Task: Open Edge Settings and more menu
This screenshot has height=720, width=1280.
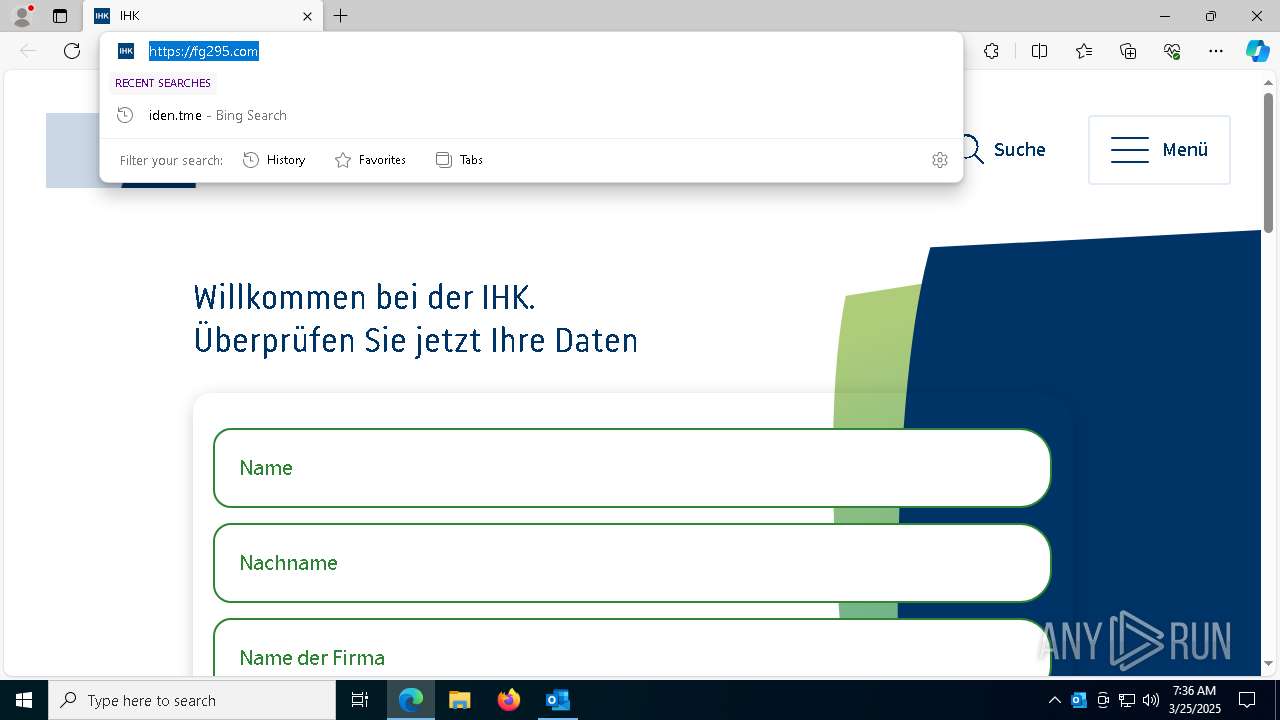Action: [1216, 51]
